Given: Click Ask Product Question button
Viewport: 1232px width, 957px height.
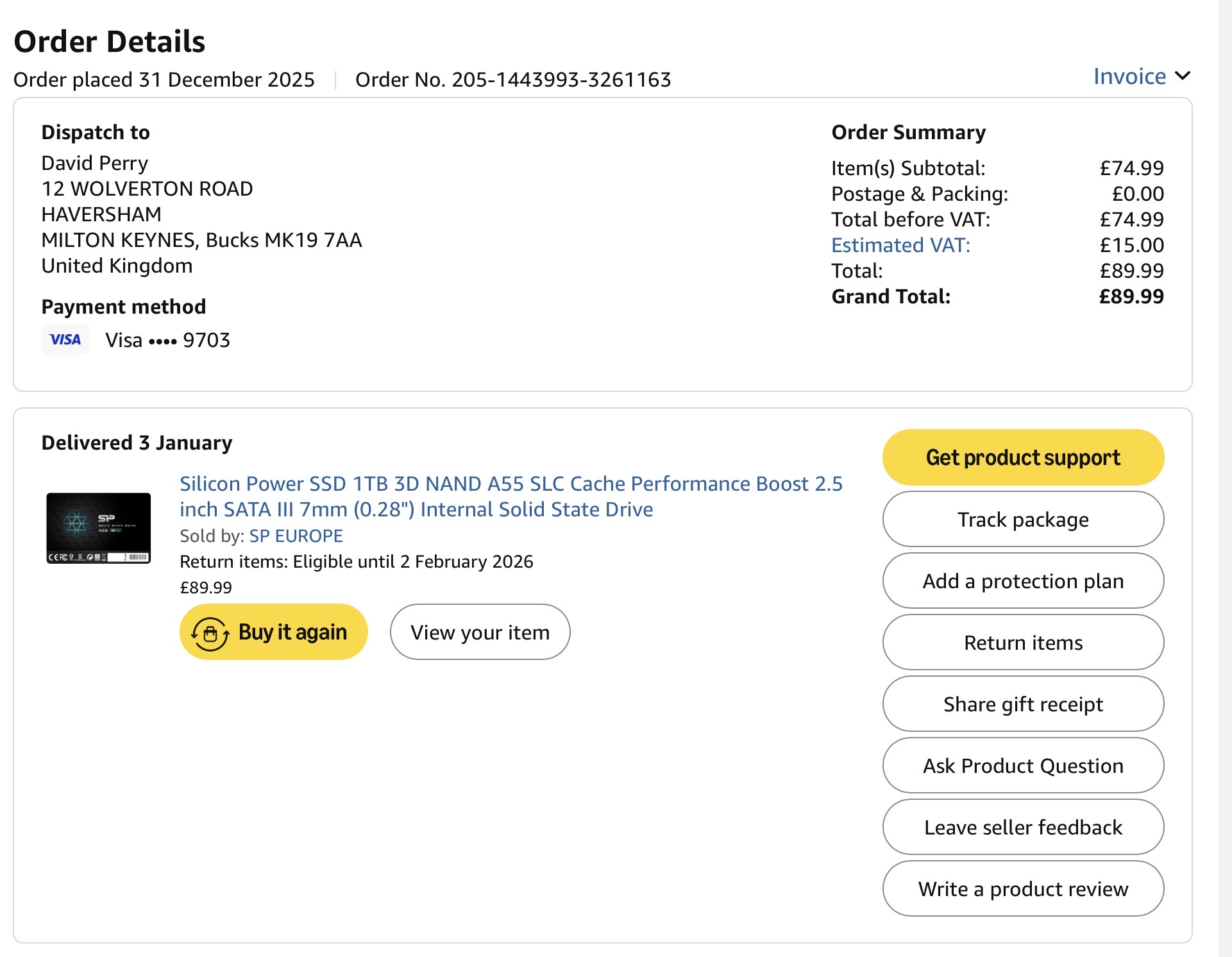Looking at the screenshot, I should pyautogui.click(x=1023, y=765).
